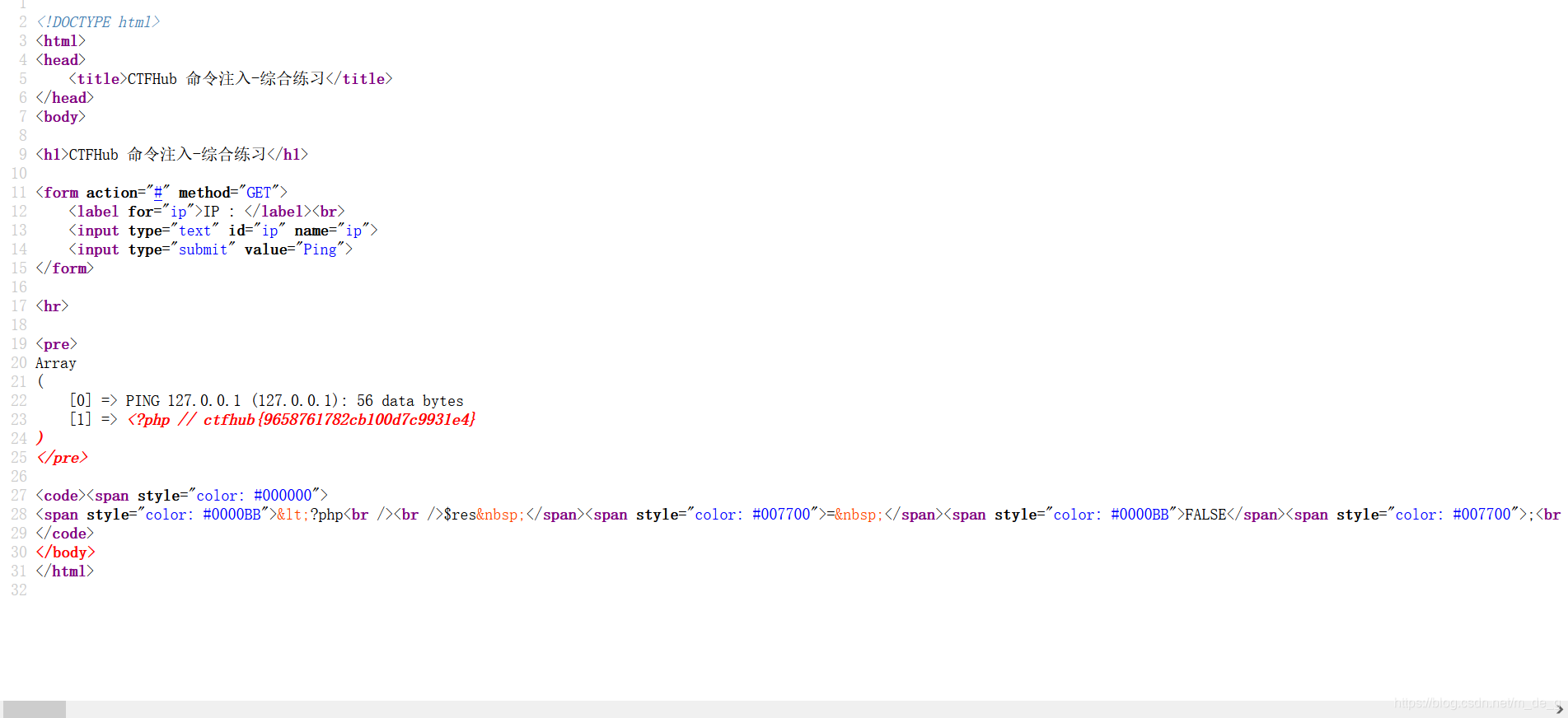1568x718 pixels.
Task: Click the 'Ping' value attribute text
Action: pos(320,249)
